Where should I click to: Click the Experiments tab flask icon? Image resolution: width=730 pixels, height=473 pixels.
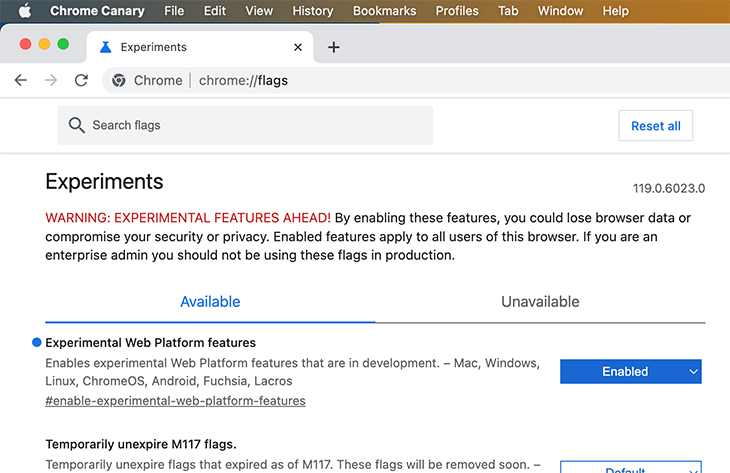coord(104,47)
